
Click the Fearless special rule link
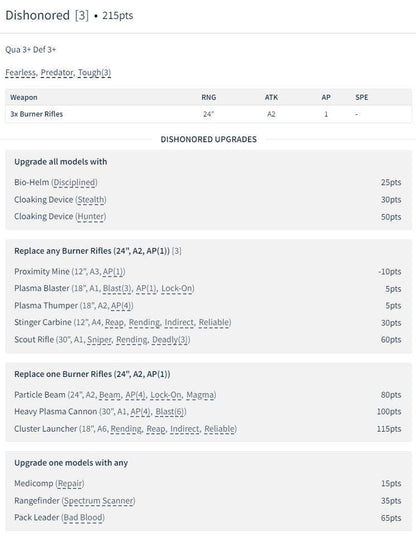[x=21, y=73]
